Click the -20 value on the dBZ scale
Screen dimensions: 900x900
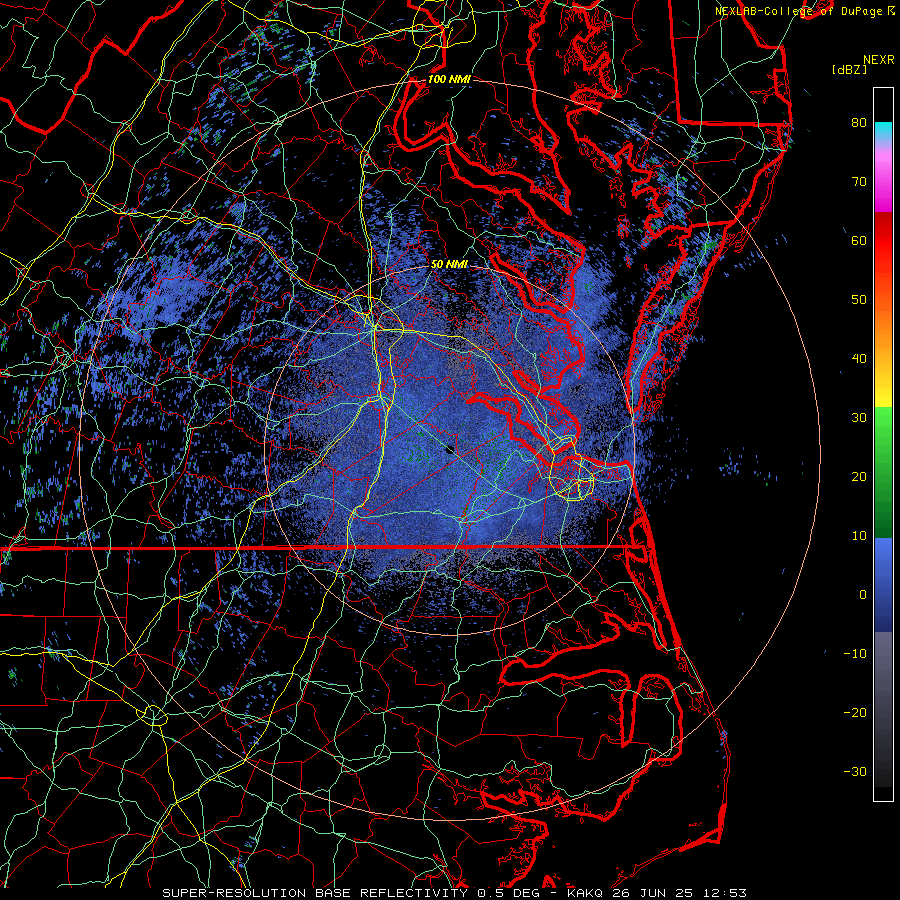pos(855,712)
